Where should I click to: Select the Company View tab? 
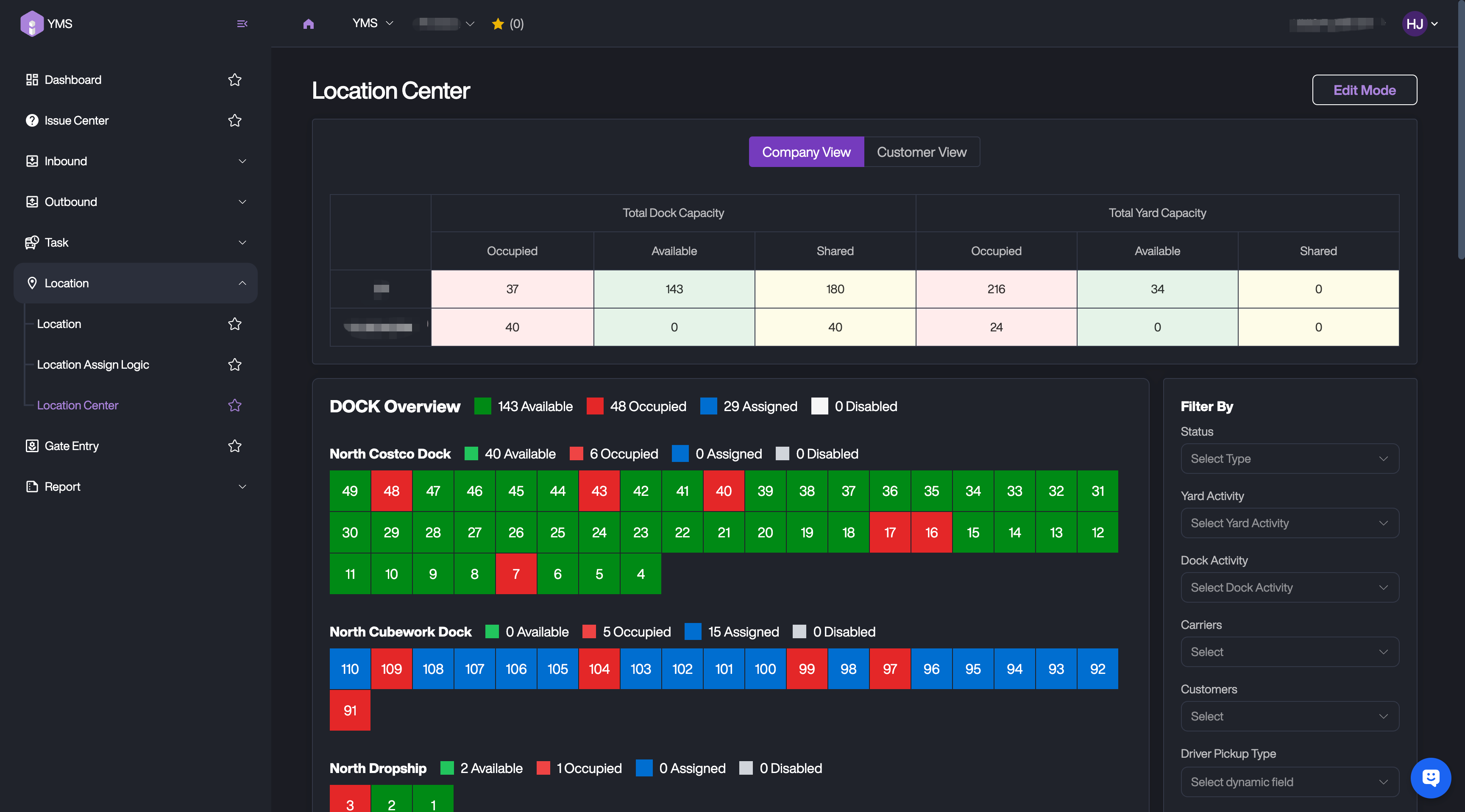pyautogui.click(x=806, y=152)
